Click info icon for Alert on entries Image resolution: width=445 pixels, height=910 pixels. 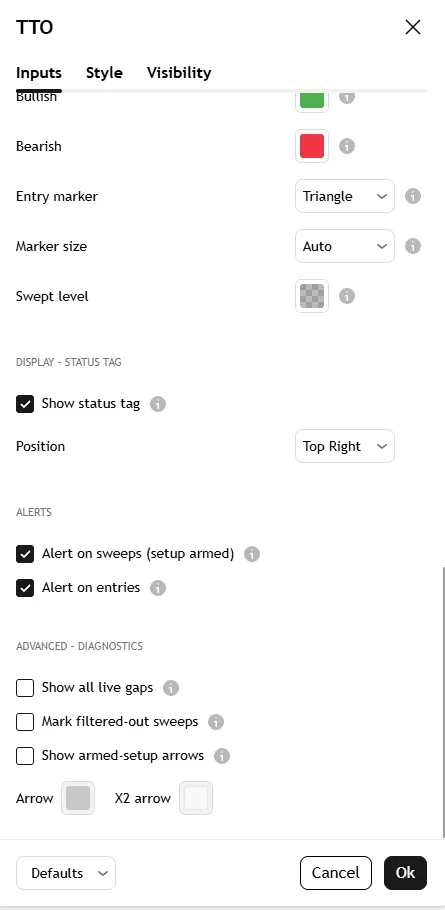pos(158,588)
